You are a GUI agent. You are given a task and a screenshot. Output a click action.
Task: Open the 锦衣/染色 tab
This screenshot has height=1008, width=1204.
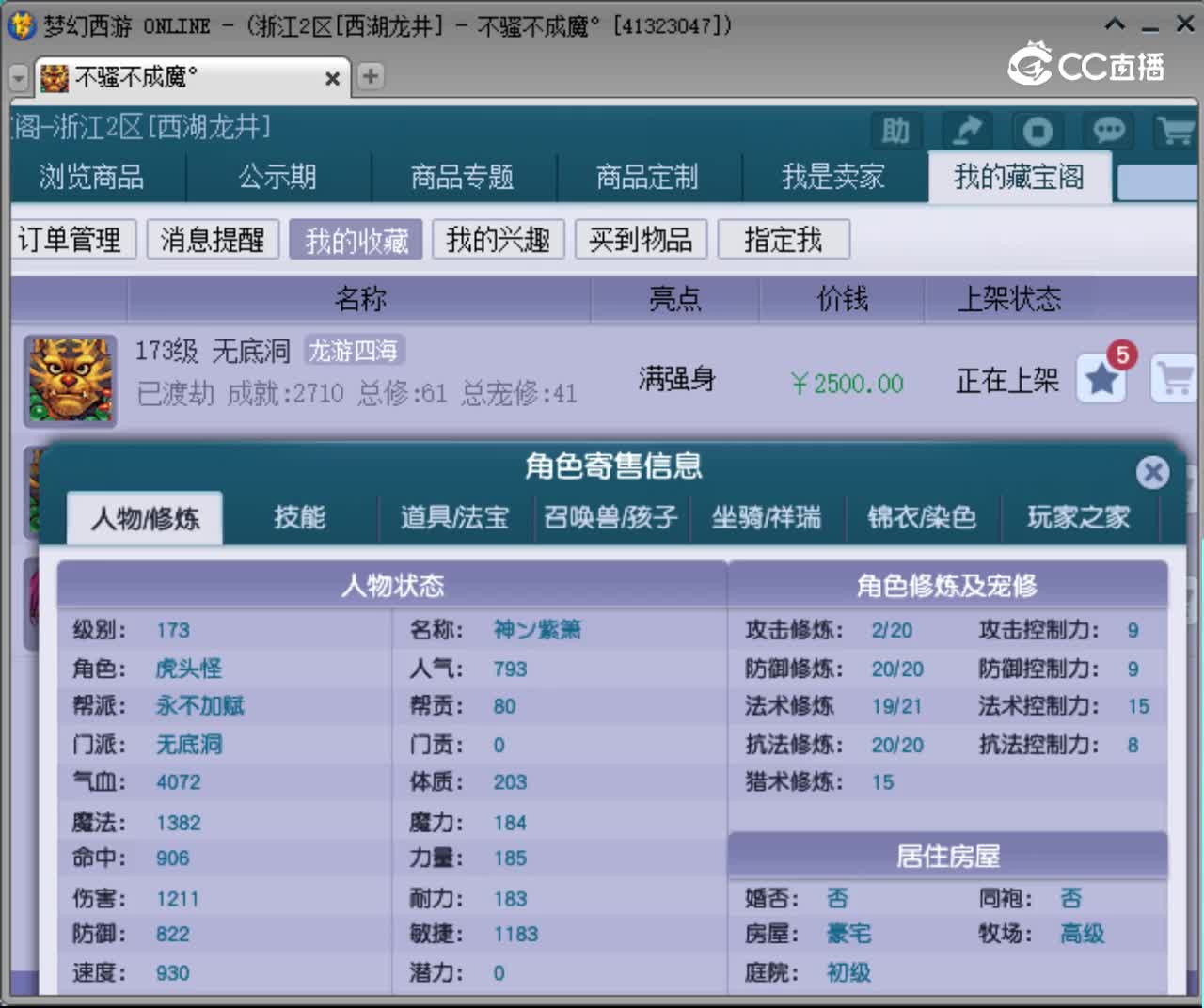pos(923,517)
